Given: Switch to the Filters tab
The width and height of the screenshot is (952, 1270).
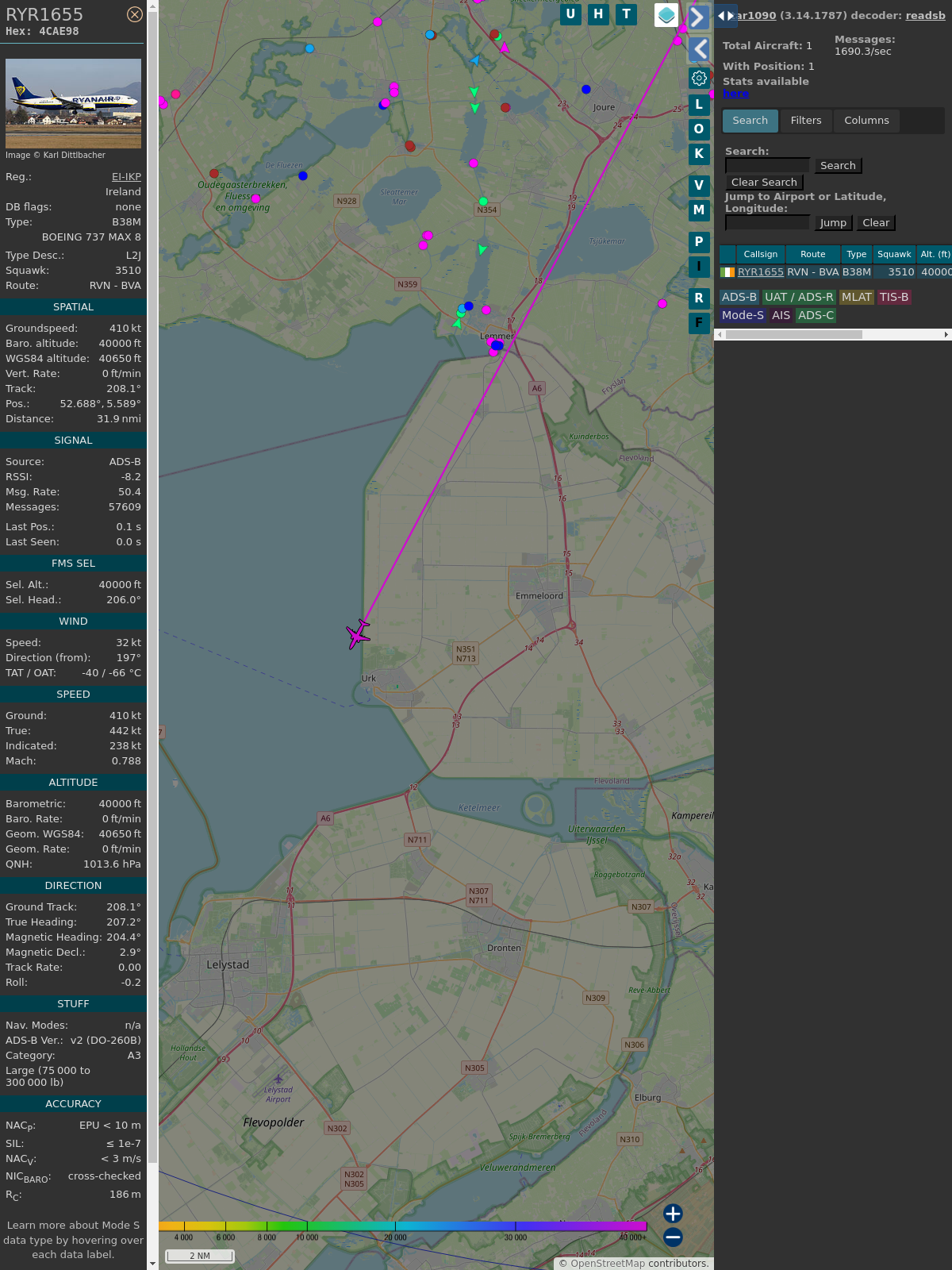Looking at the screenshot, I should tap(806, 121).
